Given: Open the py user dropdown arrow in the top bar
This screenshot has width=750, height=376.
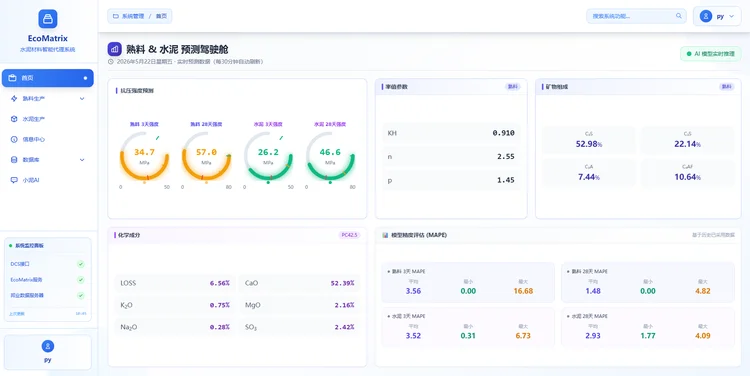Looking at the screenshot, I should pyautogui.click(x=731, y=16).
